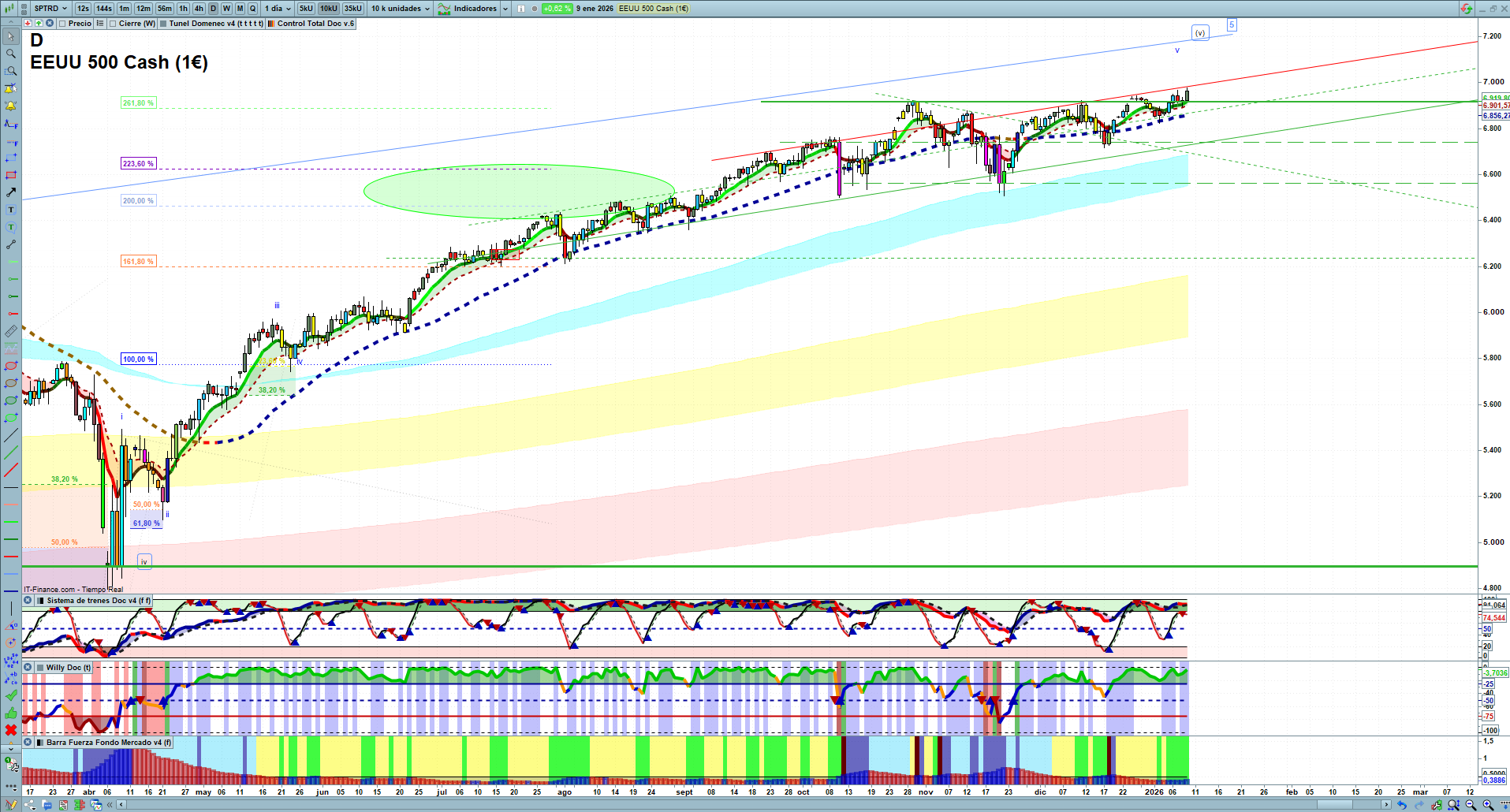Viewport: 1510px width, 812px height.
Task: Click the zoom in magnifier in bottom-right
Action: 1488,805
